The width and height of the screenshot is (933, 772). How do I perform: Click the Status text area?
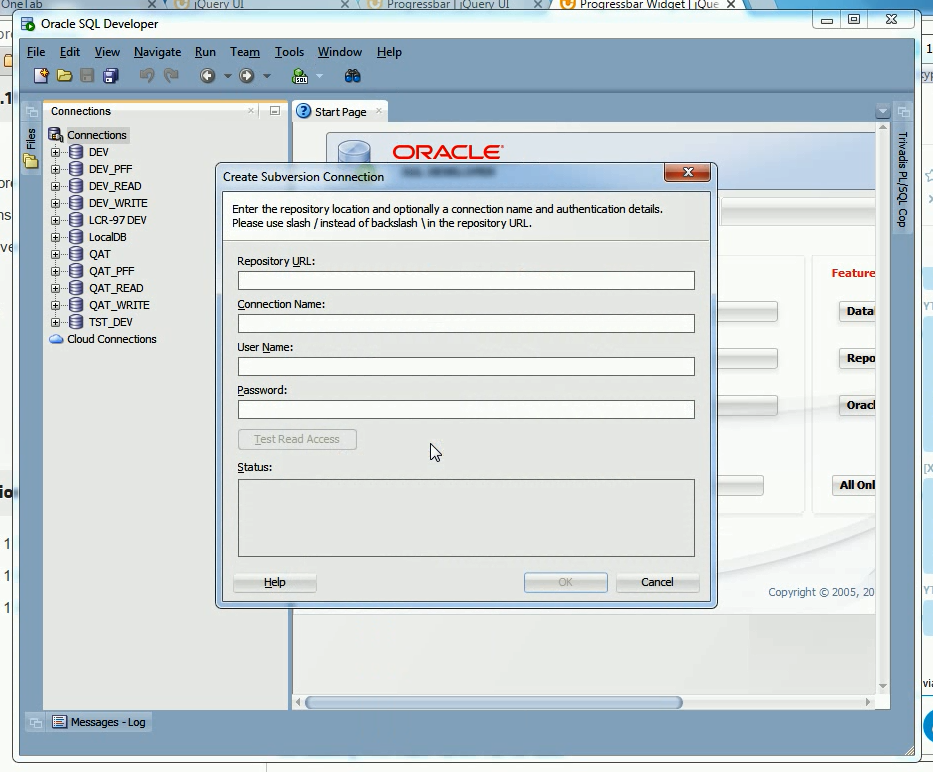click(466, 518)
